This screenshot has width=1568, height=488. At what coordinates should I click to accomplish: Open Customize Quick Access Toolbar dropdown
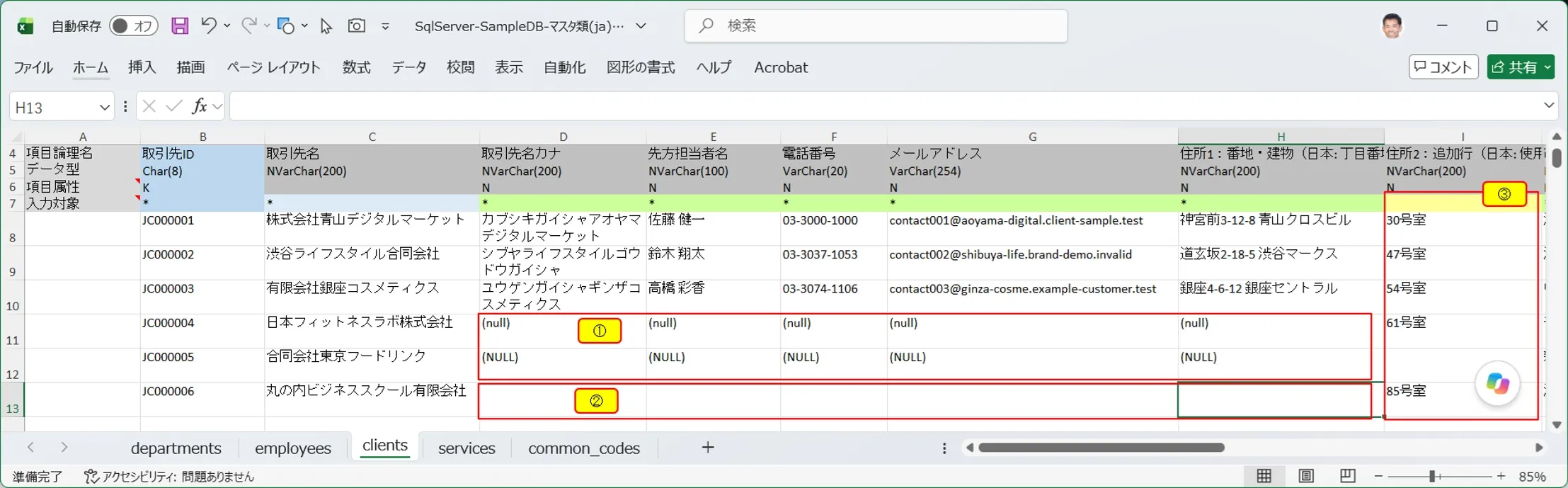[385, 26]
